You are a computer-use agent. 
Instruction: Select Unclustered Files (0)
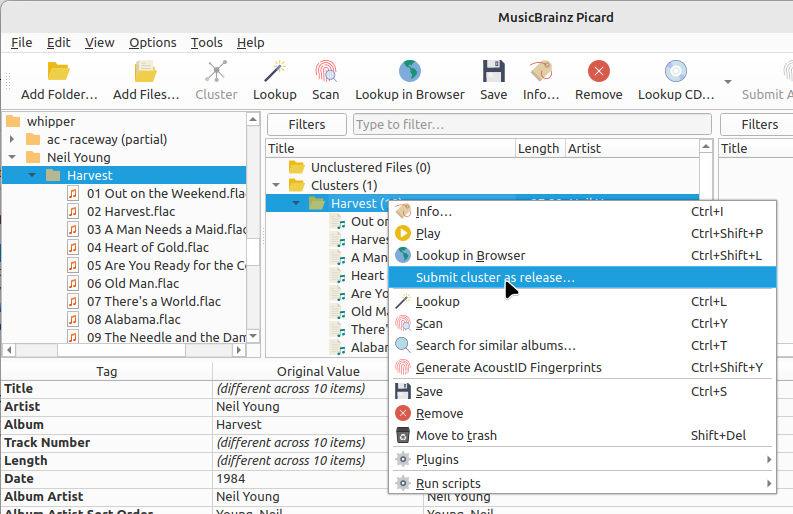click(370, 167)
